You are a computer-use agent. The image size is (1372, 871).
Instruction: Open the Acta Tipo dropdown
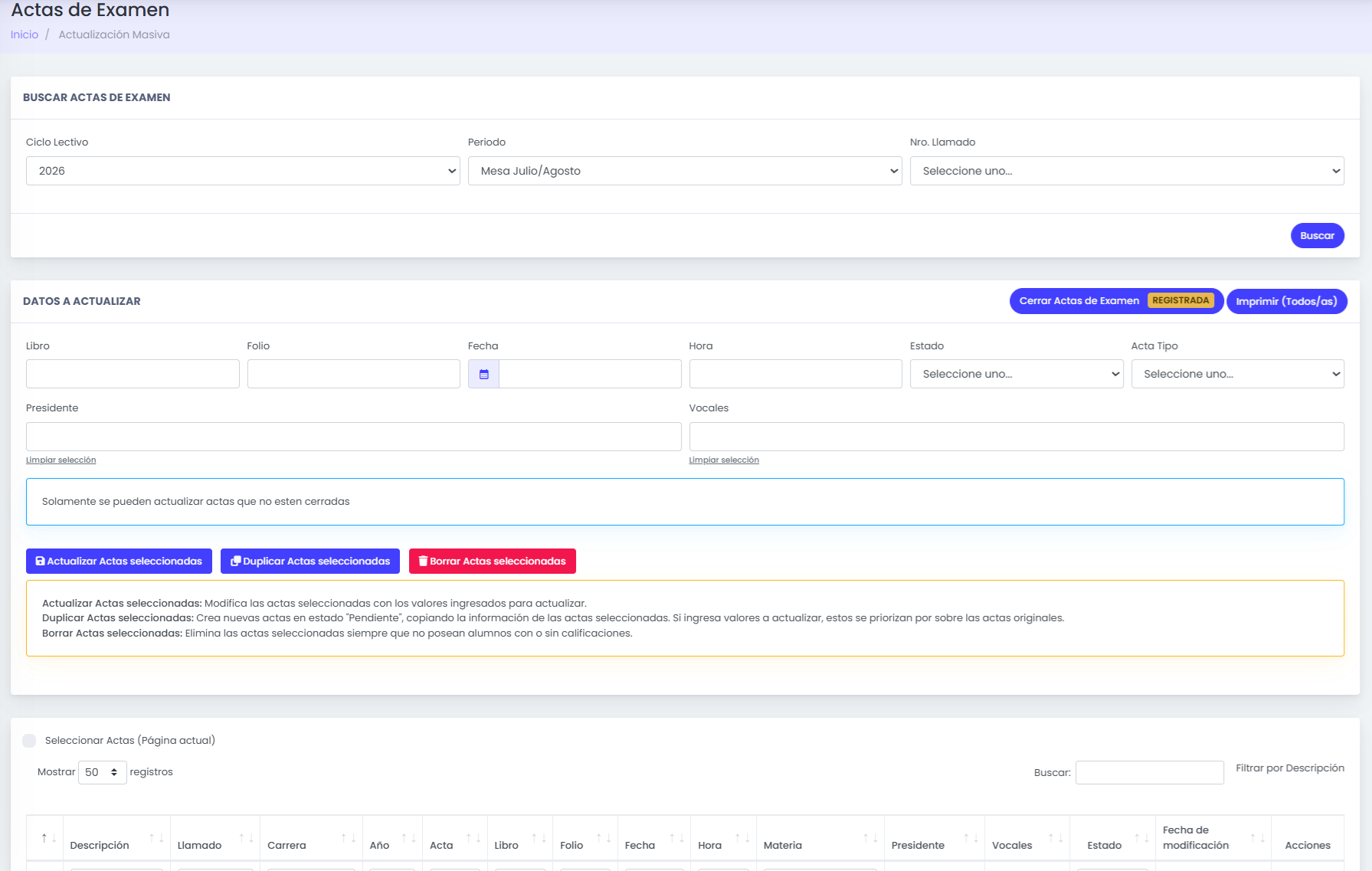click(x=1237, y=374)
